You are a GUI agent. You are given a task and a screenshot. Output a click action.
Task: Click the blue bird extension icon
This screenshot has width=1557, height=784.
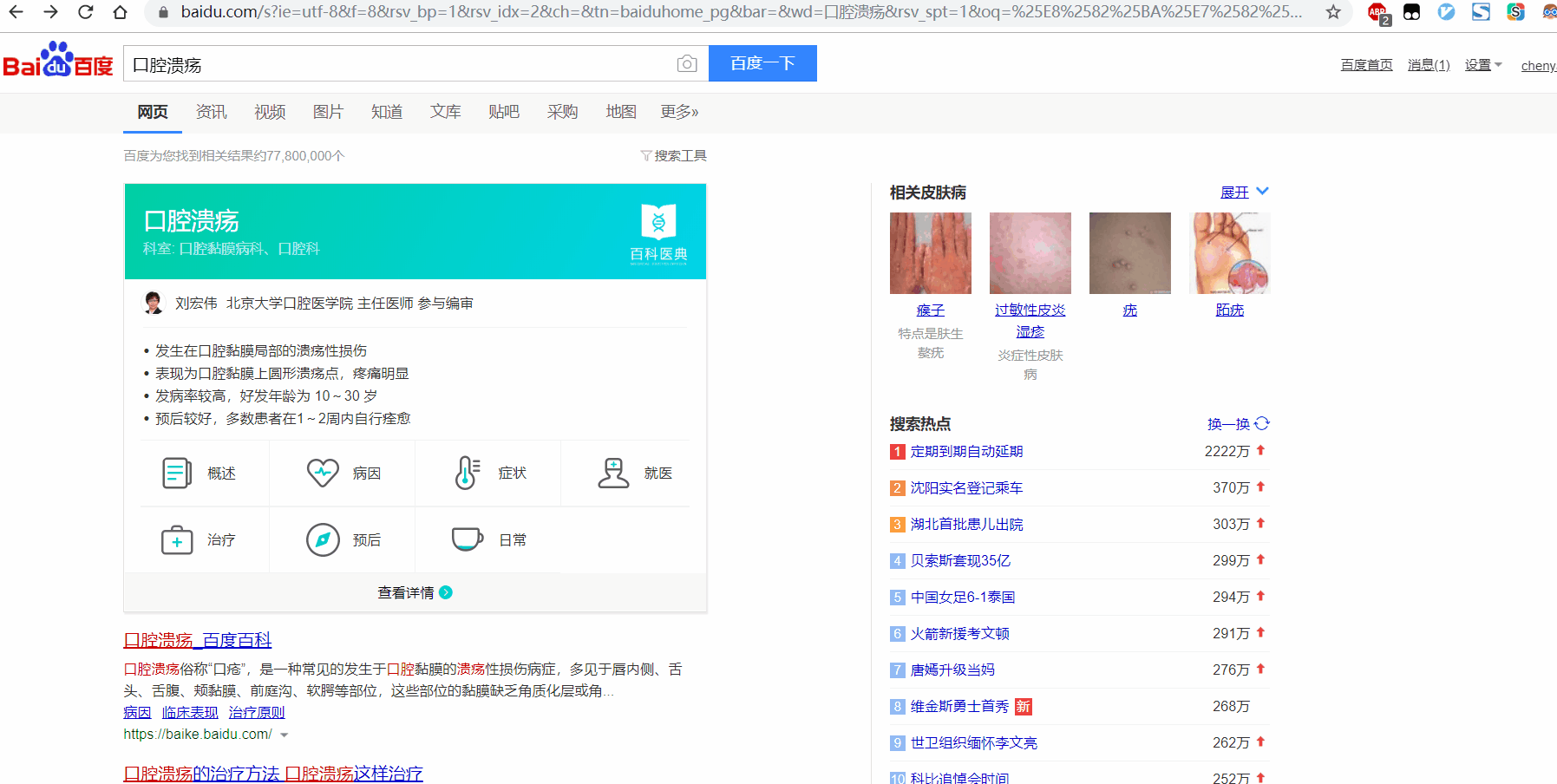[1446, 11]
